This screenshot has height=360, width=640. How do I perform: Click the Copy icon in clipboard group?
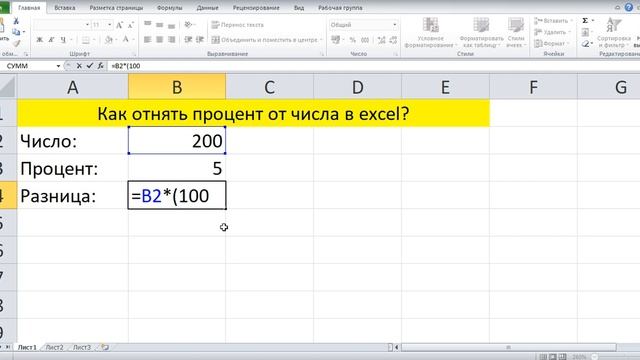coord(16,32)
